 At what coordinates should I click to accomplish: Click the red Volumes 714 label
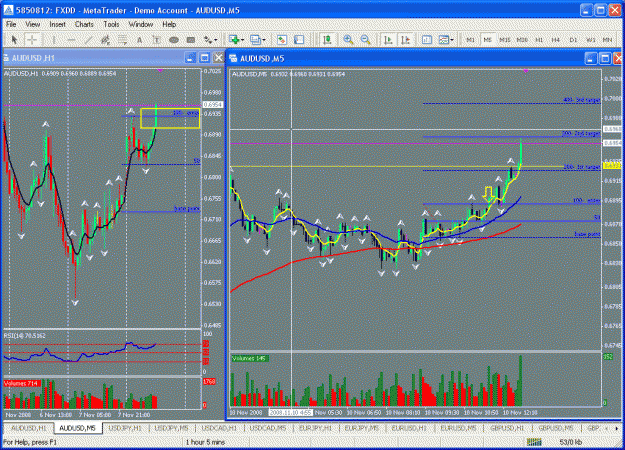point(22,383)
